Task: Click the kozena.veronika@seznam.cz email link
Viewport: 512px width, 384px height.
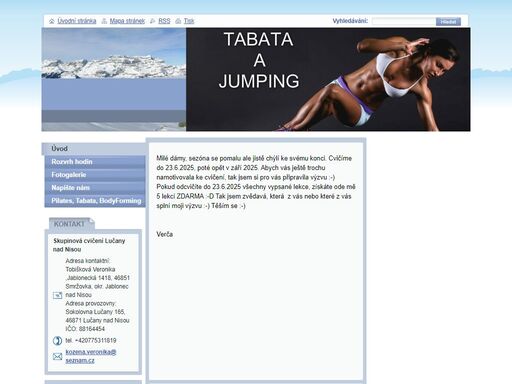Action: click(x=91, y=356)
